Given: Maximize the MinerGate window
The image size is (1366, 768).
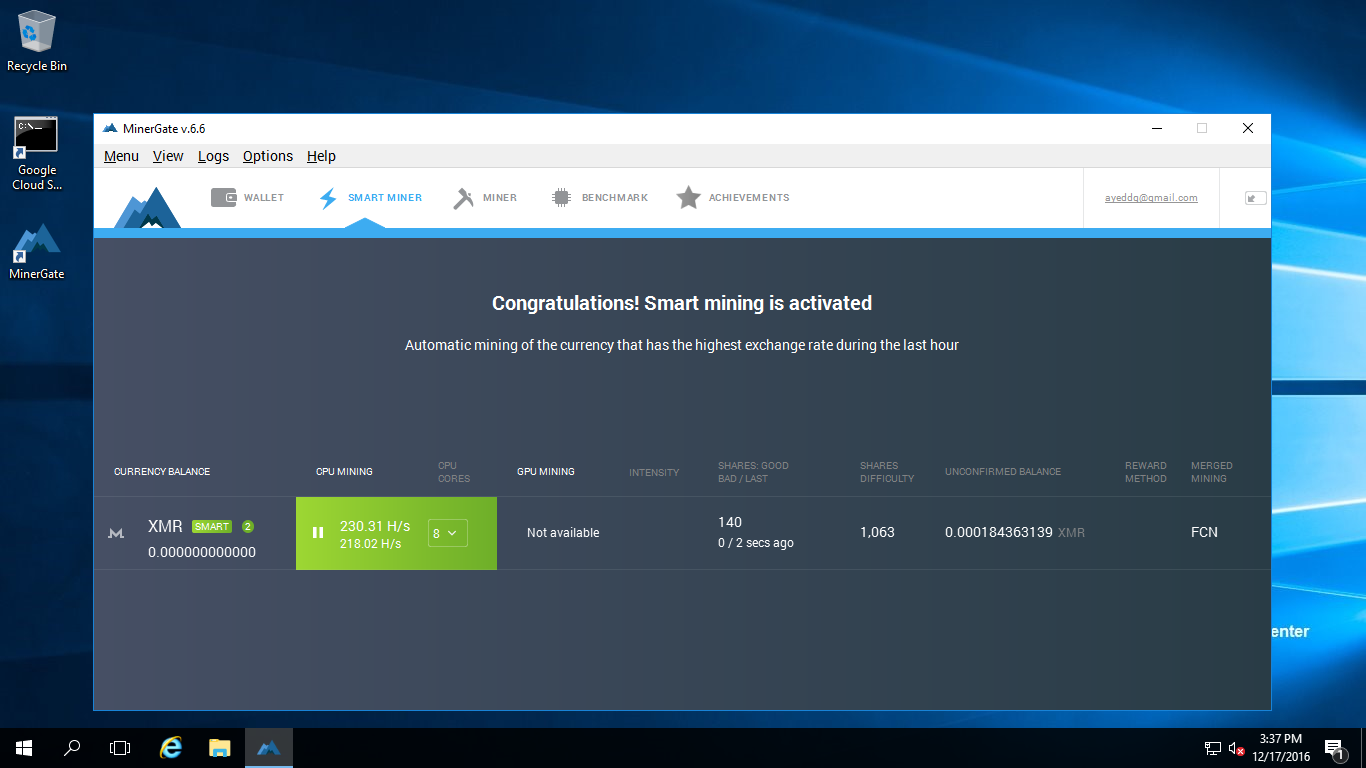Looking at the screenshot, I should pos(1202,128).
